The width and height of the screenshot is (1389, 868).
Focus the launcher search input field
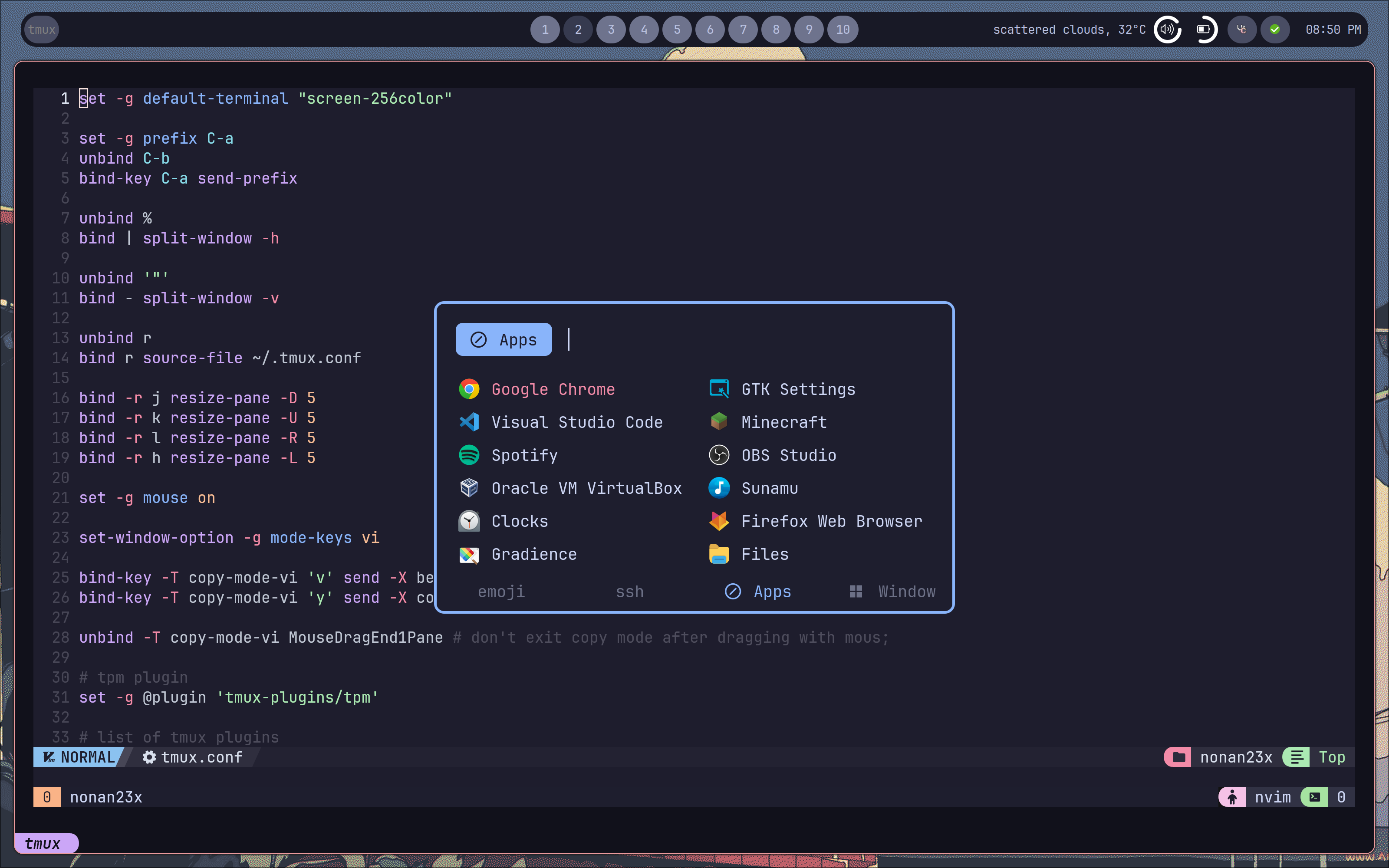[x=746, y=339]
